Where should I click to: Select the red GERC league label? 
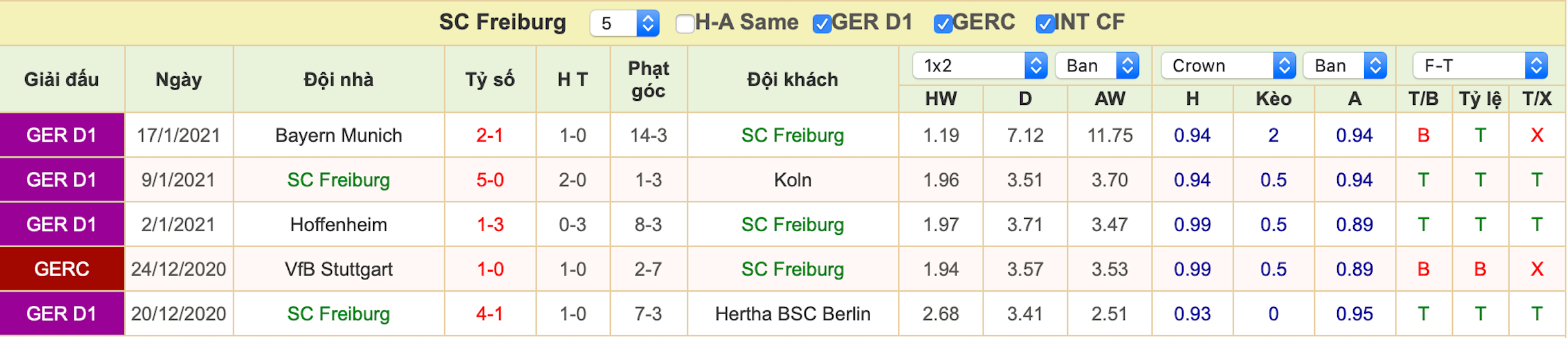62,269
